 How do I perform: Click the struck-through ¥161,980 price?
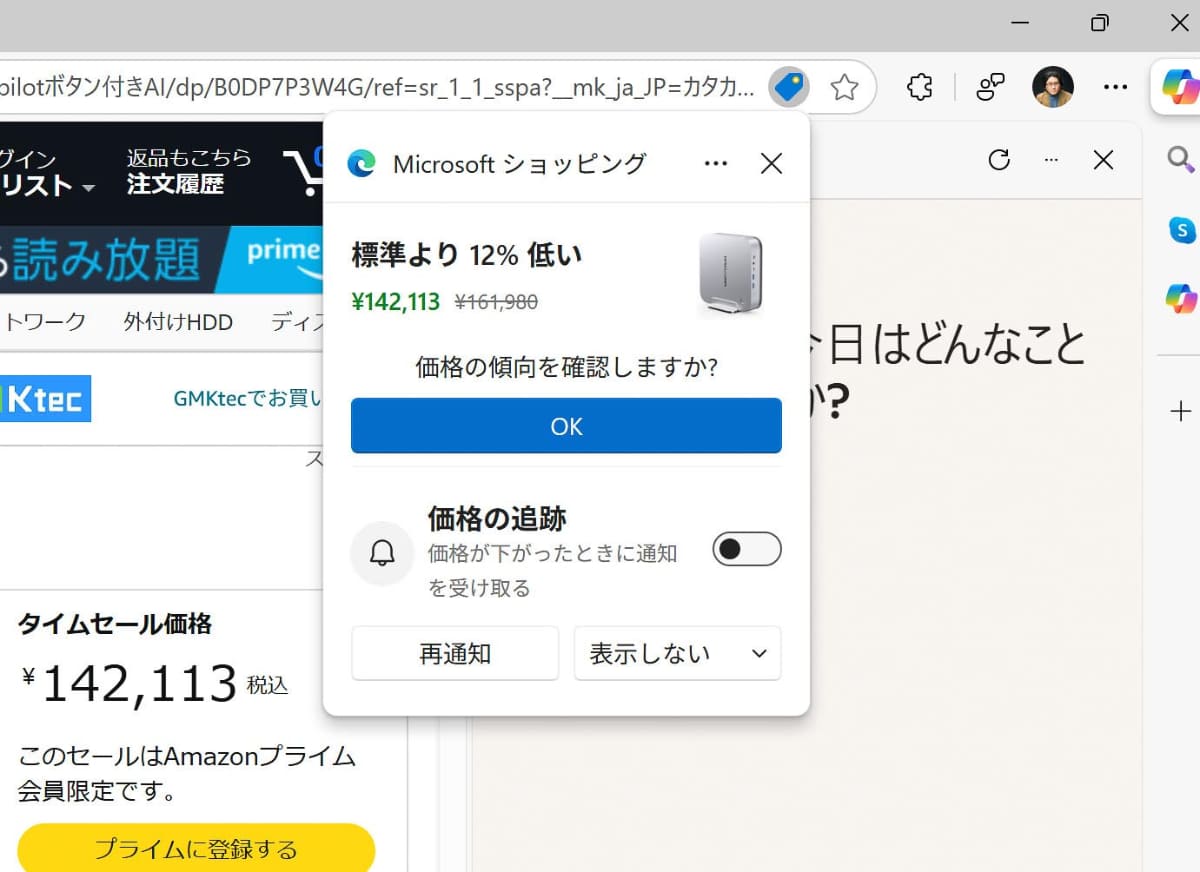click(x=496, y=301)
